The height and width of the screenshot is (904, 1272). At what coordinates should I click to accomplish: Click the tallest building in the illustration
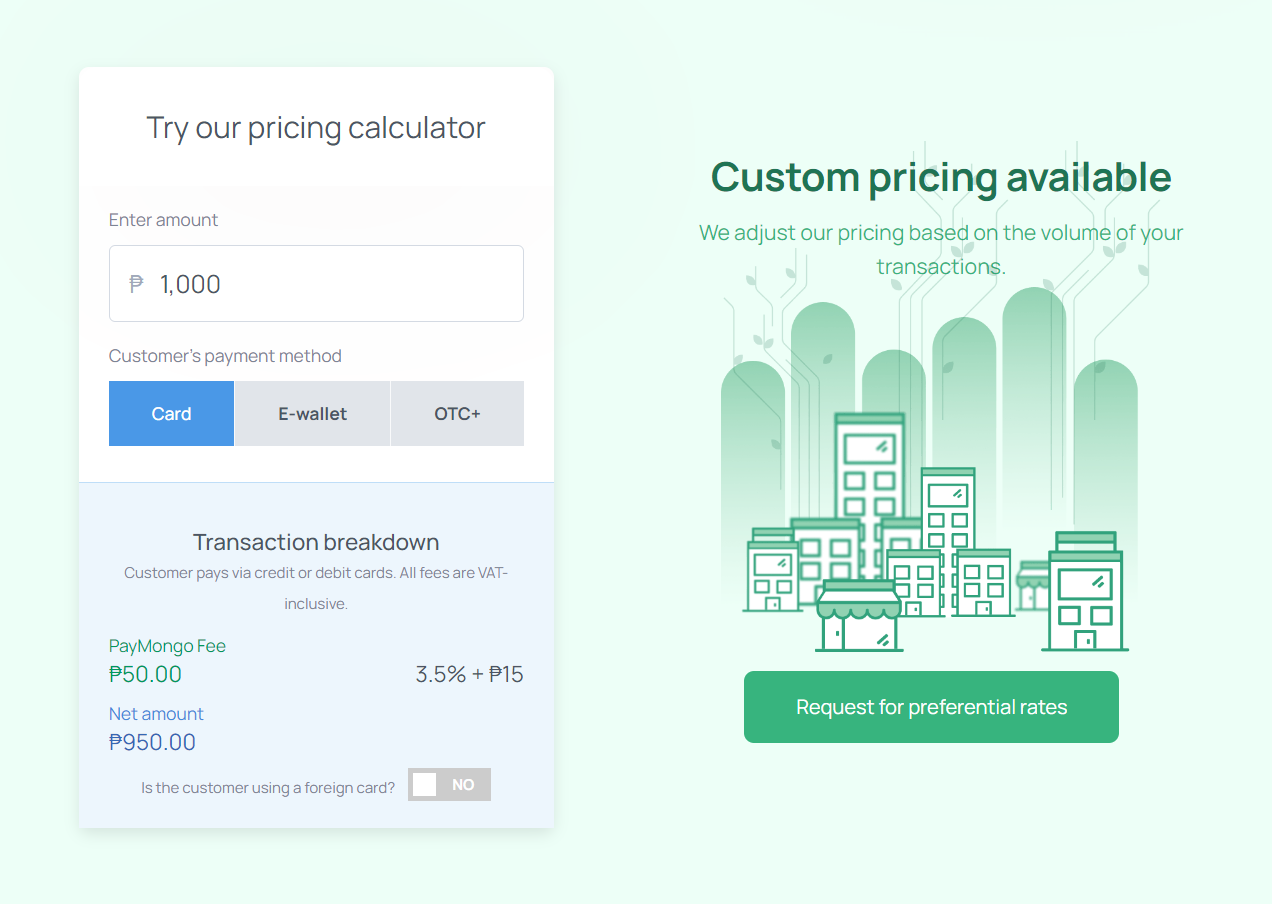pos(869,480)
